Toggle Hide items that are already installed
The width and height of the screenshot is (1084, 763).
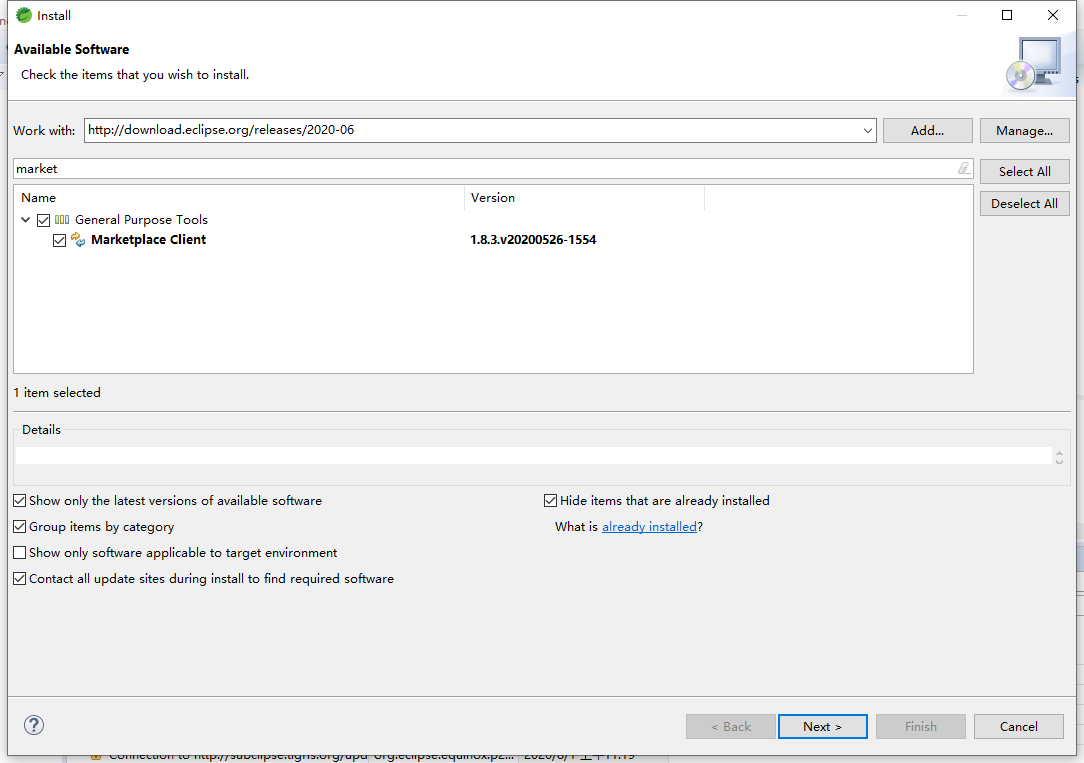[x=550, y=500]
